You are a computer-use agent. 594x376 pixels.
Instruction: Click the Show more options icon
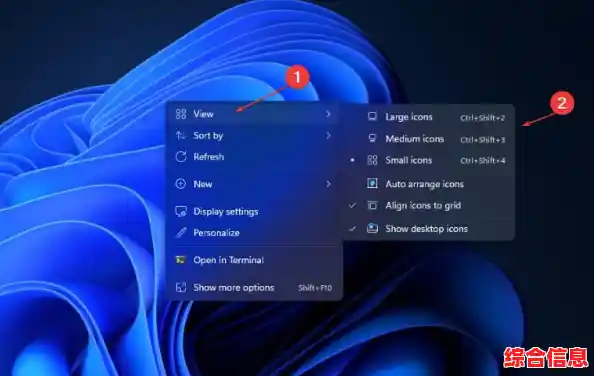coord(181,287)
